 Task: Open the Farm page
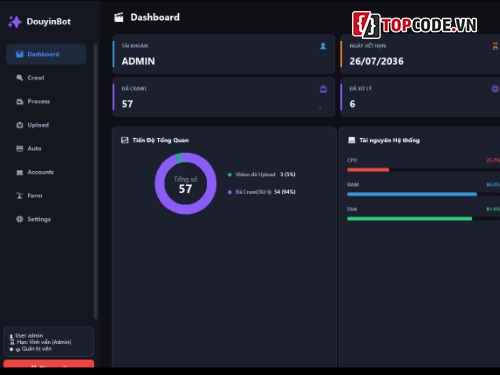point(46,196)
